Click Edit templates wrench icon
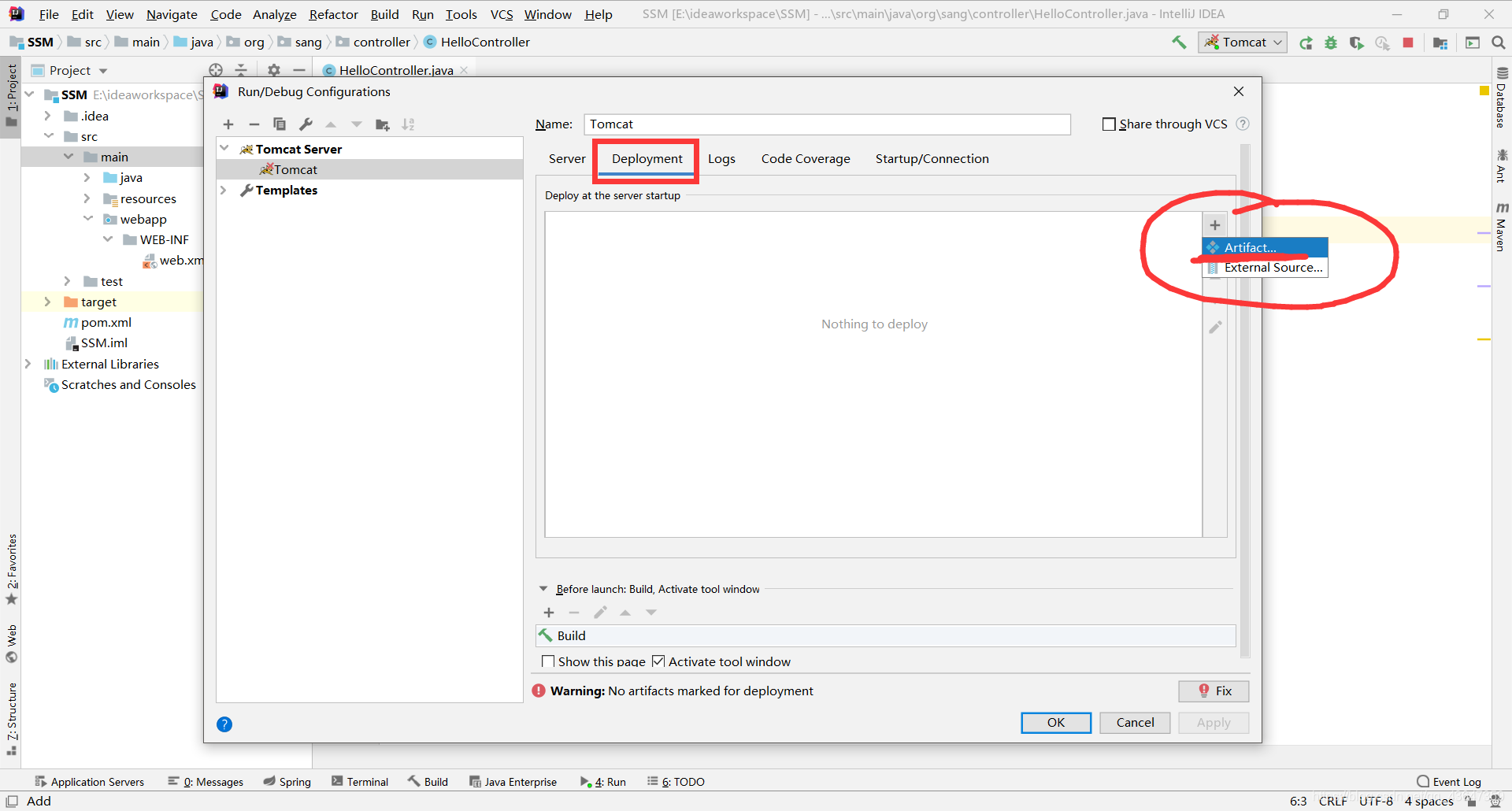 [306, 124]
